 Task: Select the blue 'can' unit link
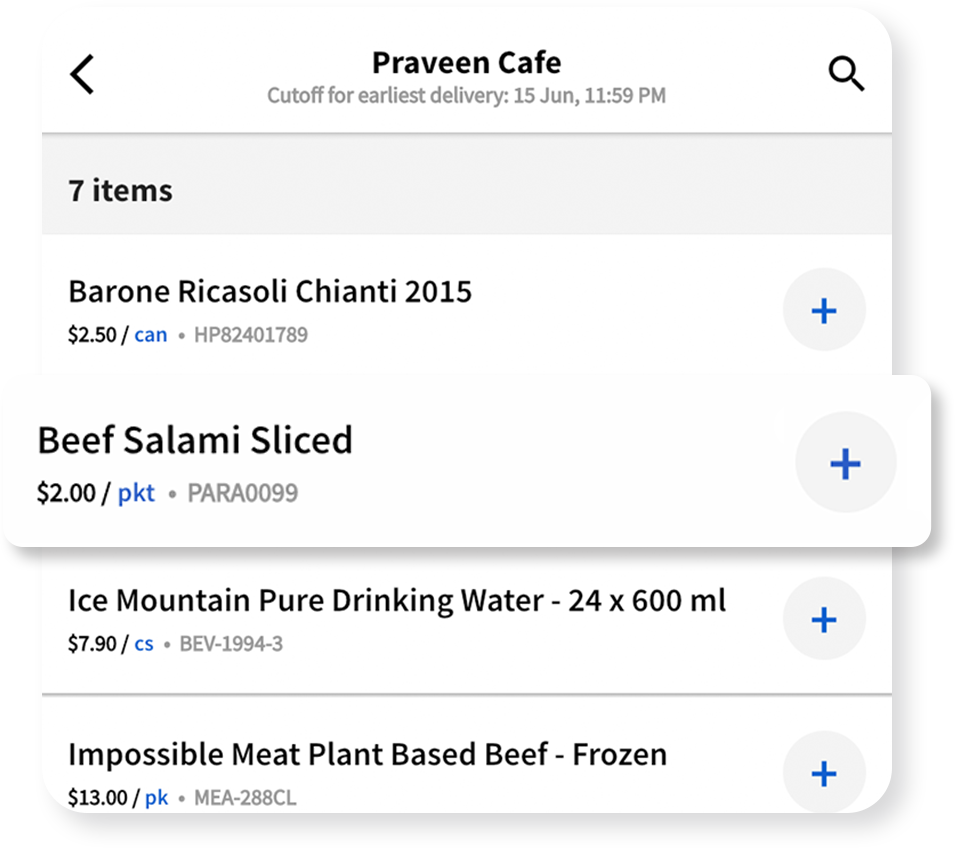[150, 334]
